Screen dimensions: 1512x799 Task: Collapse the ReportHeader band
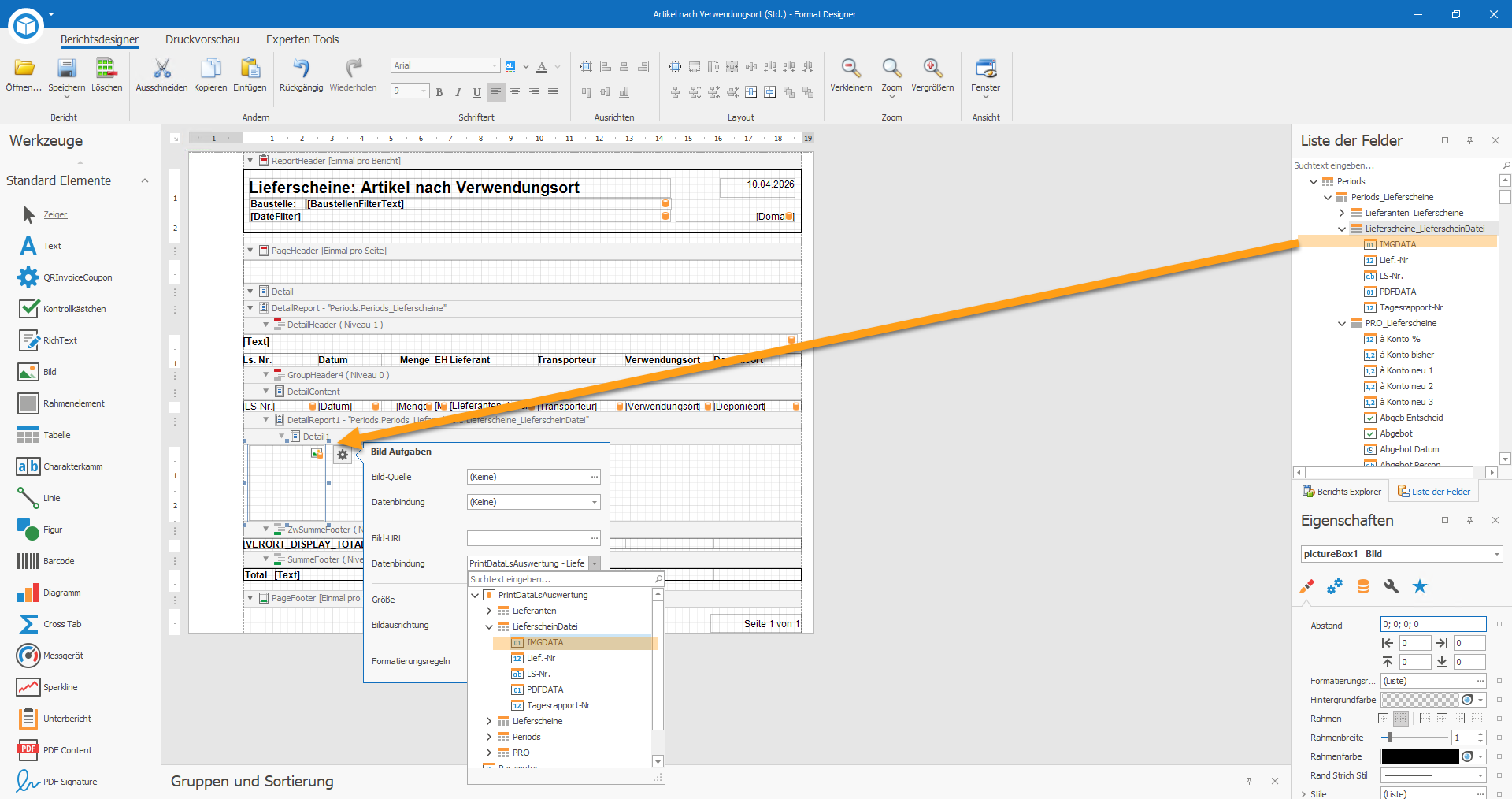coord(250,161)
